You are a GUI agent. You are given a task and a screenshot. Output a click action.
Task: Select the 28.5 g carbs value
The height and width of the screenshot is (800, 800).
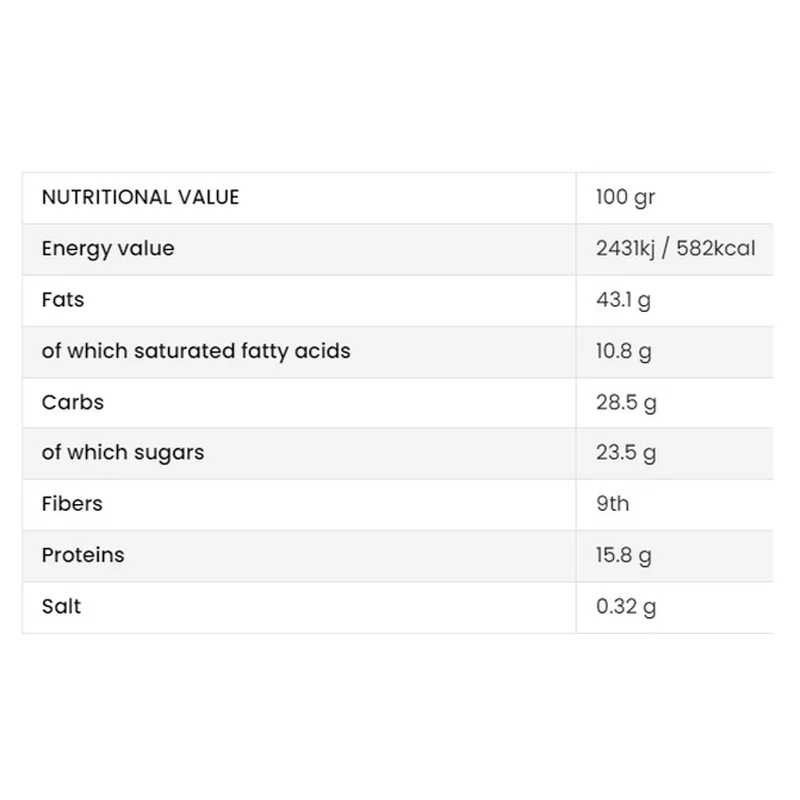click(x=626, y=403)
